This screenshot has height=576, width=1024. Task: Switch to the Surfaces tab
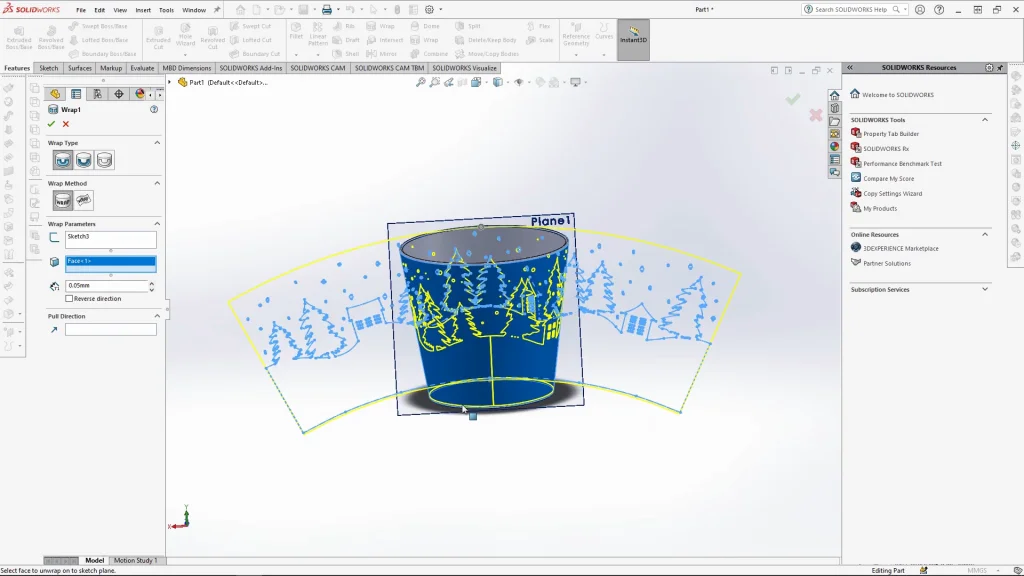click(x=80, y=68)
